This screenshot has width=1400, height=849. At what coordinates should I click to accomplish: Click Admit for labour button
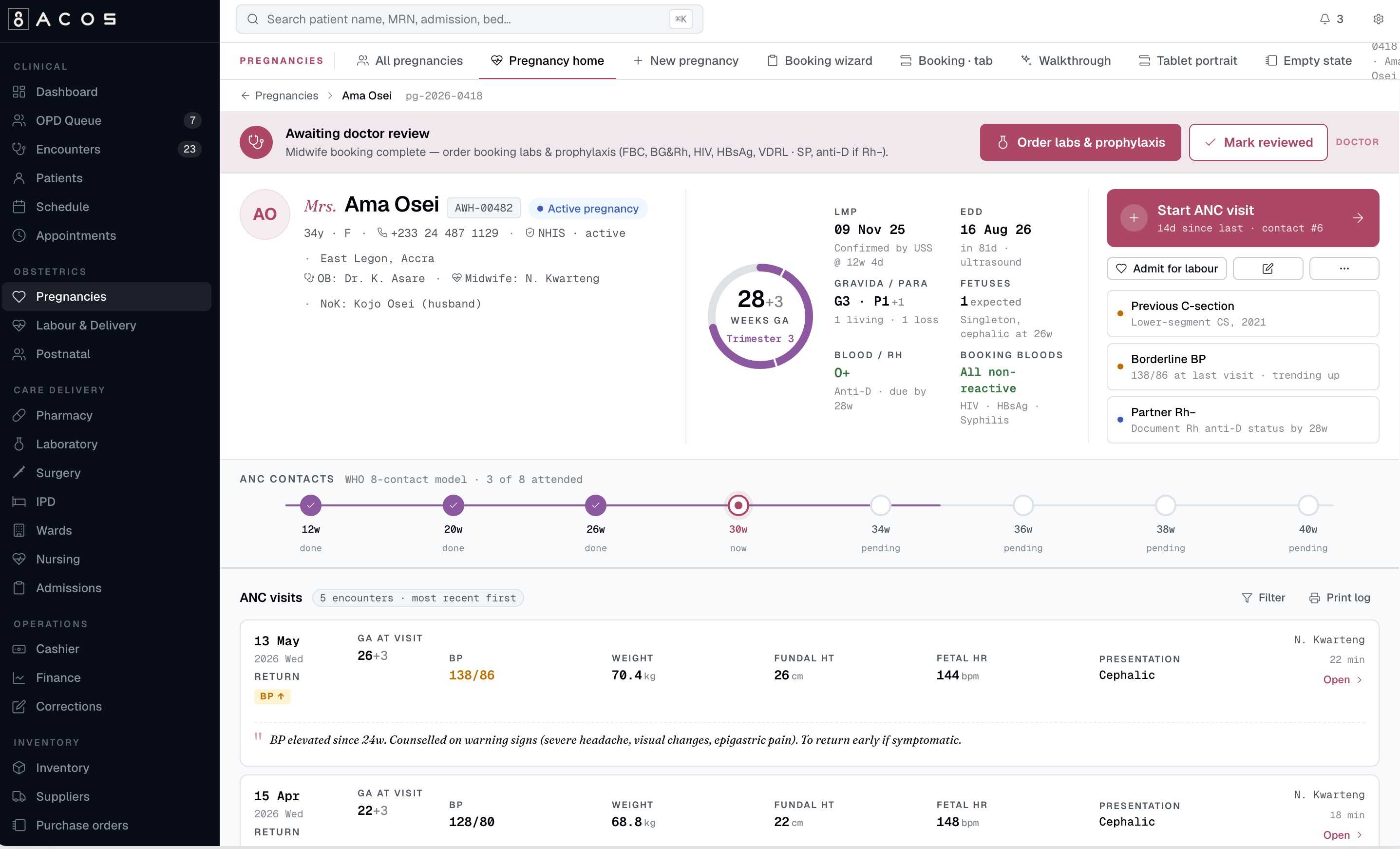click(1167, 269)
